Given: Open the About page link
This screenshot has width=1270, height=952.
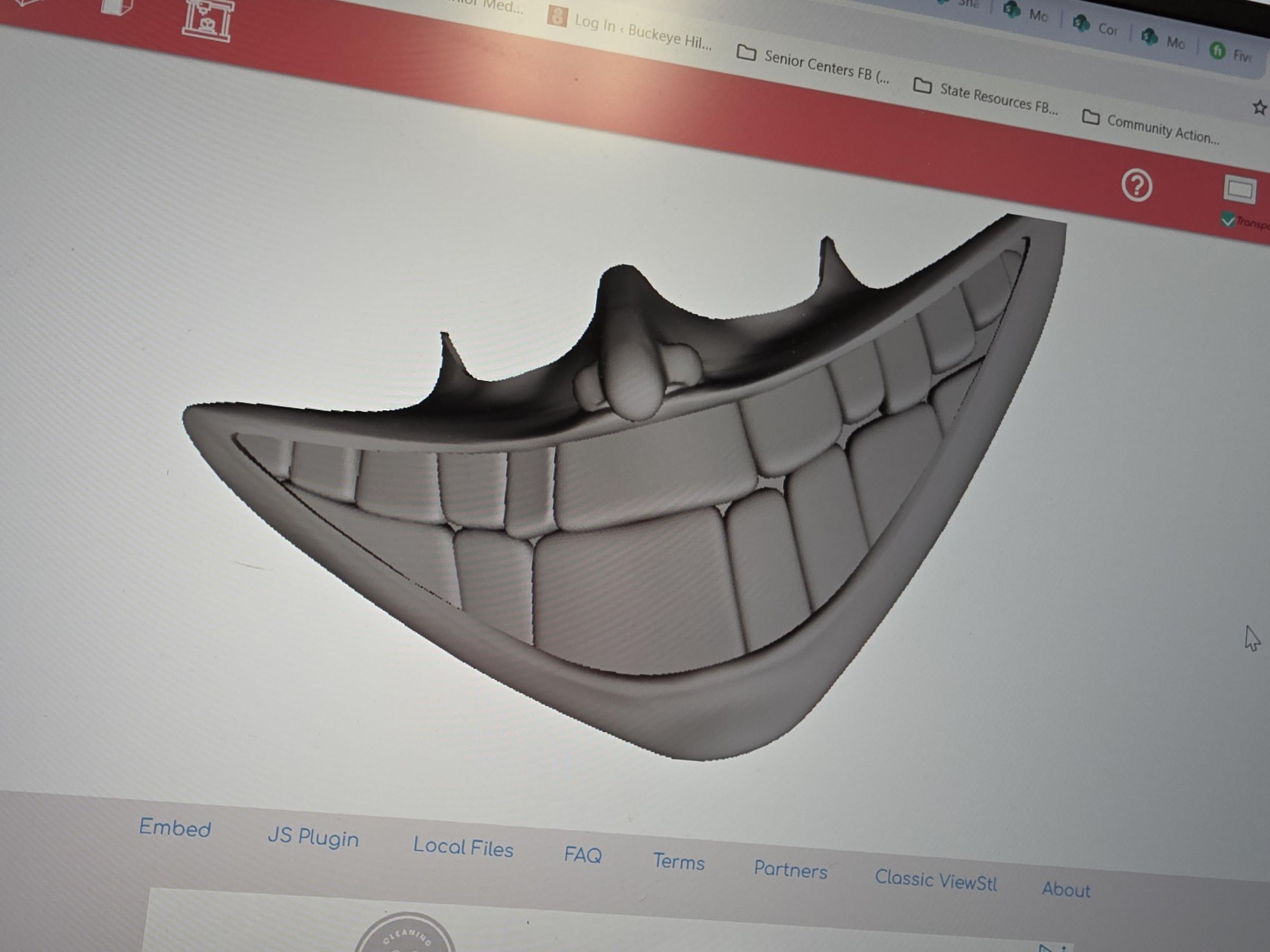Looking at the screenshot, I should (1066, 889).
